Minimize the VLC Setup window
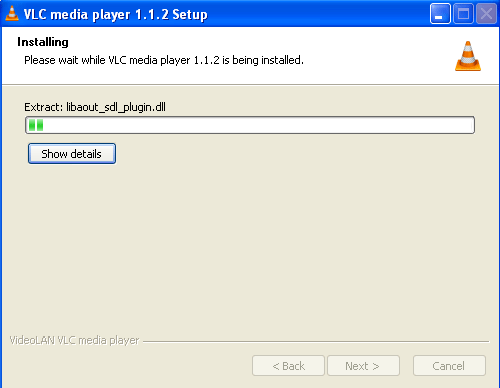This screenshot has width=500, height=388. point(440,14)
